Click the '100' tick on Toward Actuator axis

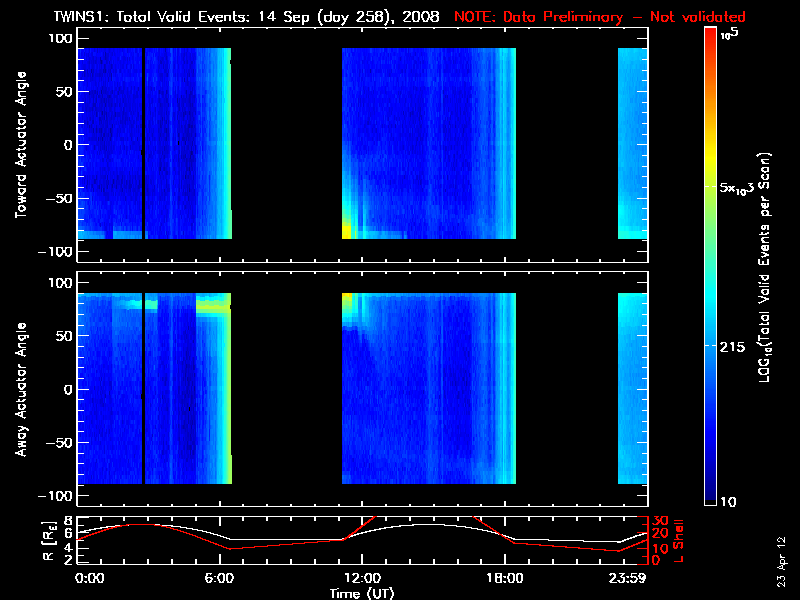pyautogui.click(x=61, y=39)
